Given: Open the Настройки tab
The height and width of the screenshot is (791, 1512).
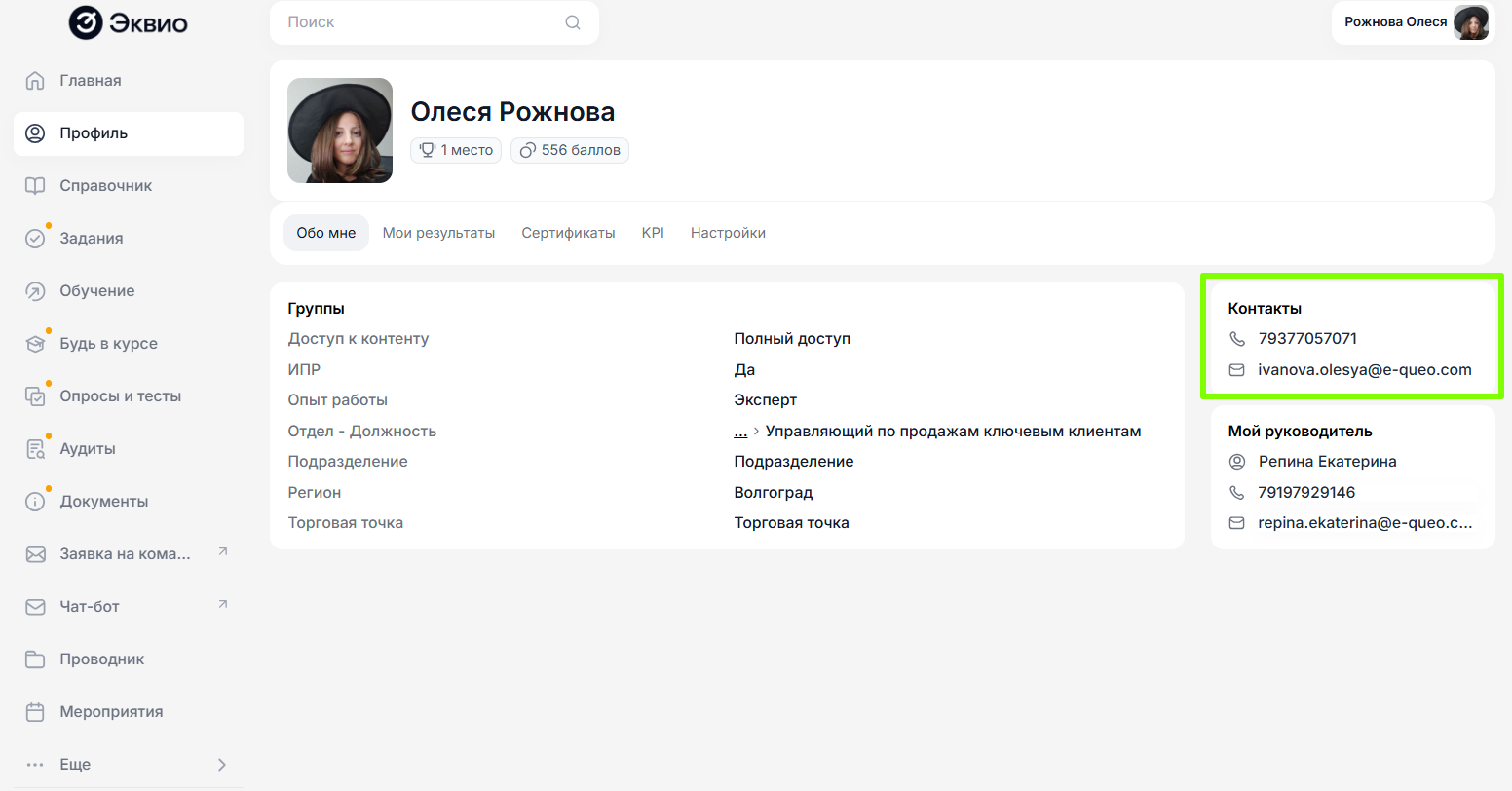Looking at the screenshot, I should [728, 233].
